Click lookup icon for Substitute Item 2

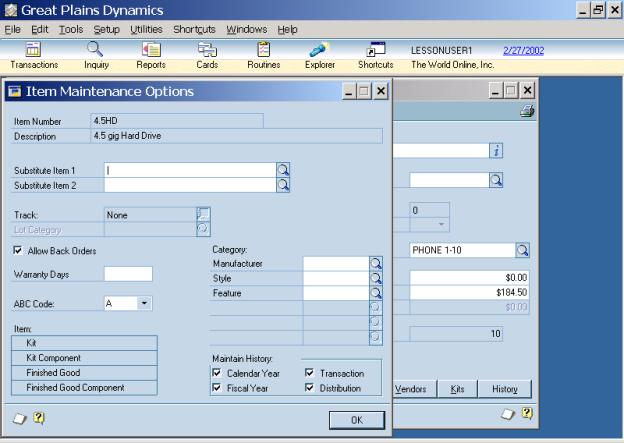click(x=283, y=185)
